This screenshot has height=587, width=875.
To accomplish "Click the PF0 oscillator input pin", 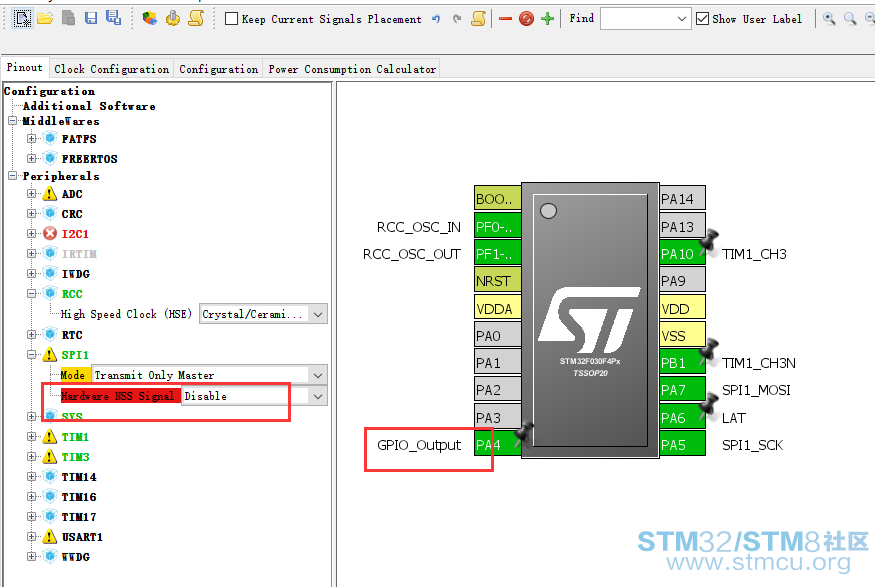I will pos(497,226).
